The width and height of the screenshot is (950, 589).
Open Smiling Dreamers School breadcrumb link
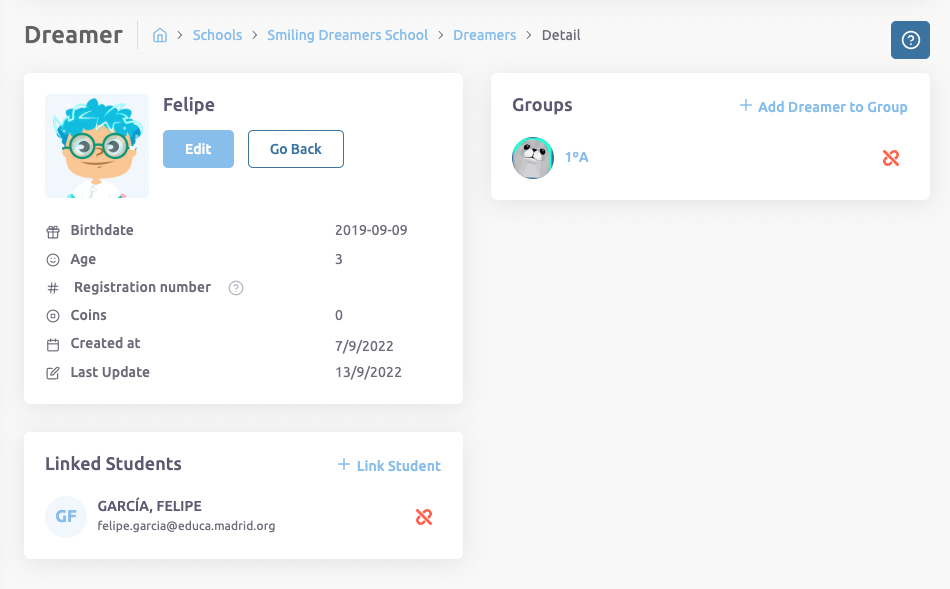347,35
